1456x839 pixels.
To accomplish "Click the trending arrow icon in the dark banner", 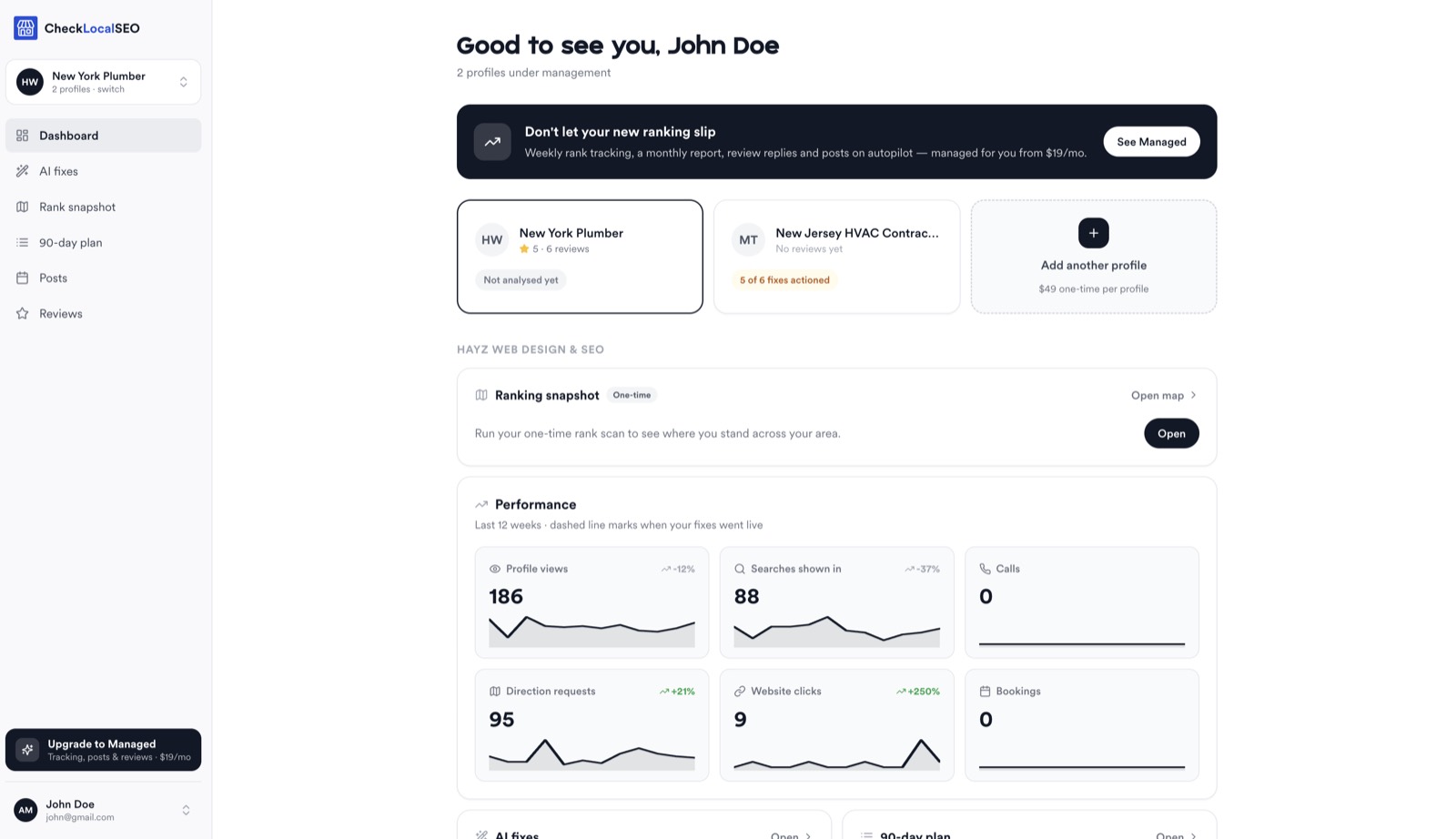I will click(492, 142).
